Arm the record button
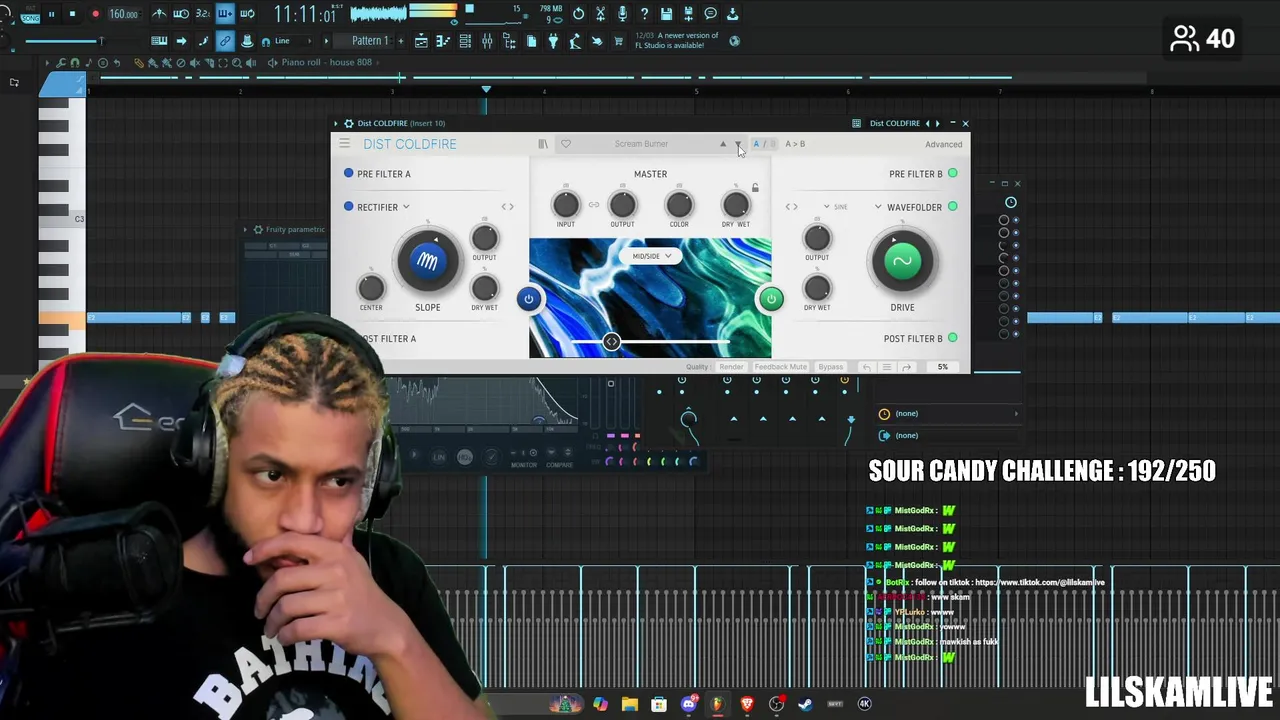This screenshot has height=720, width=1280. [x=95, y=14]
